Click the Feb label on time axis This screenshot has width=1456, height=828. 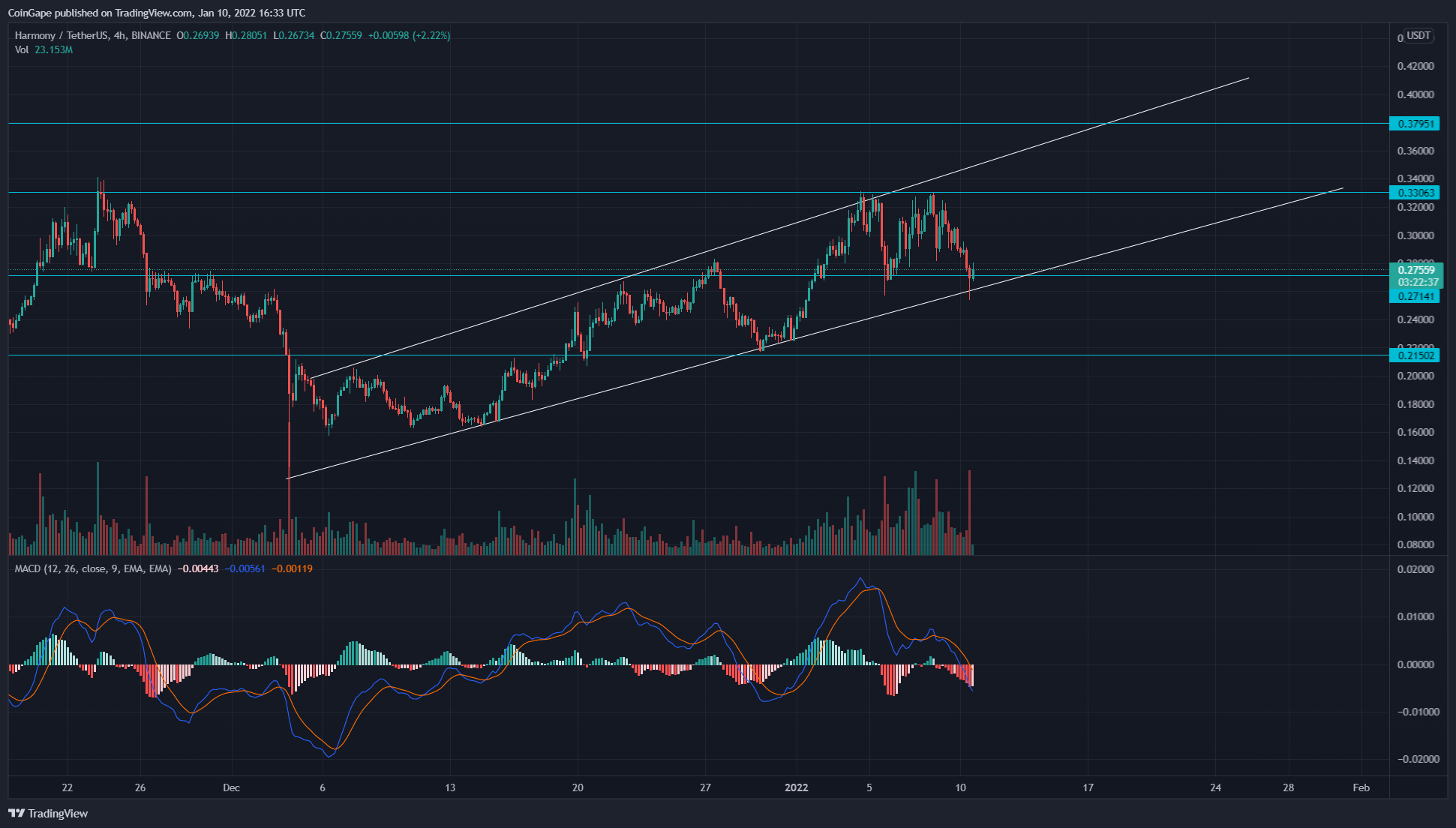(1361, 787)
